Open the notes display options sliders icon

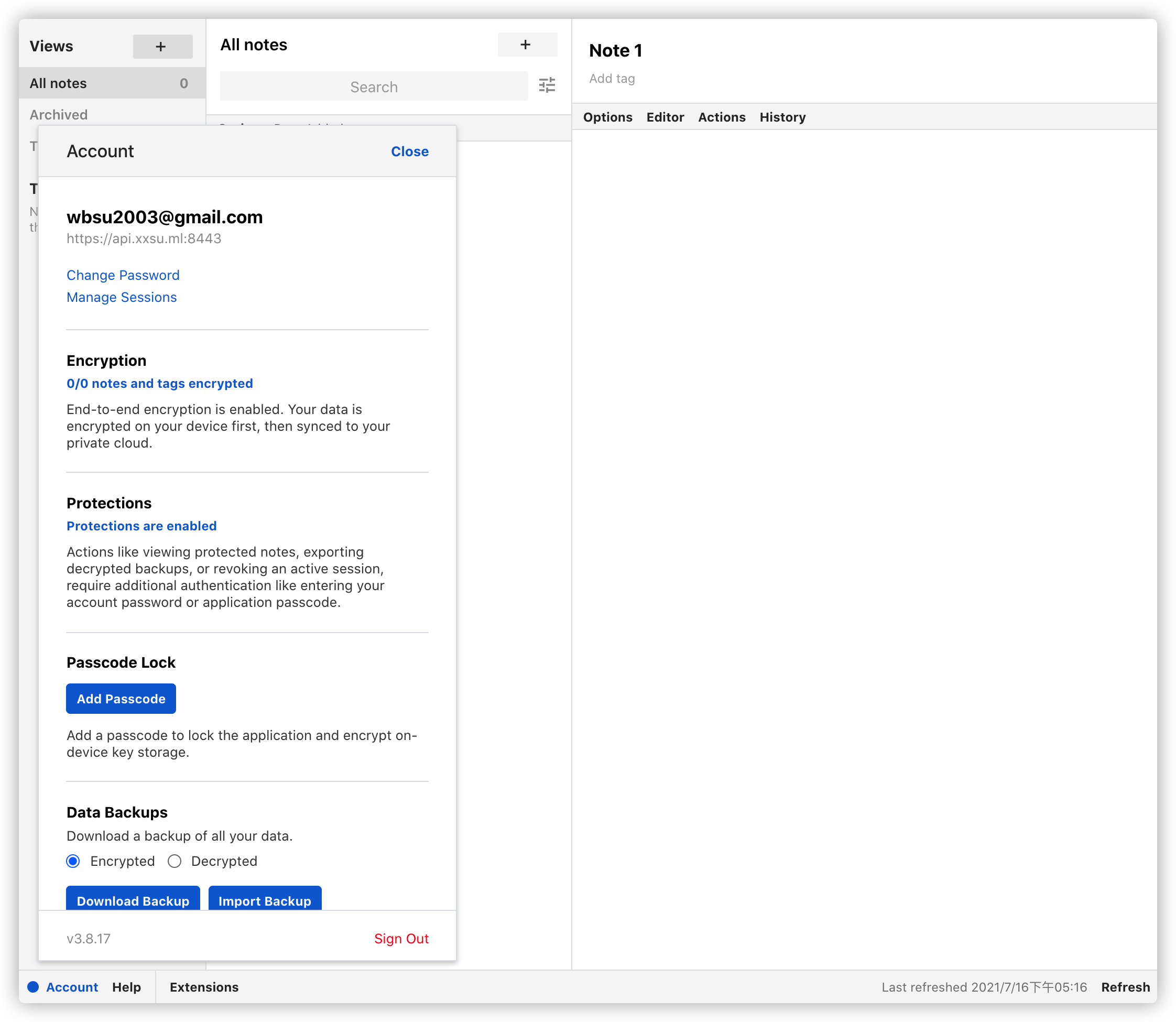pyautogui.click(x=547, y=85)
